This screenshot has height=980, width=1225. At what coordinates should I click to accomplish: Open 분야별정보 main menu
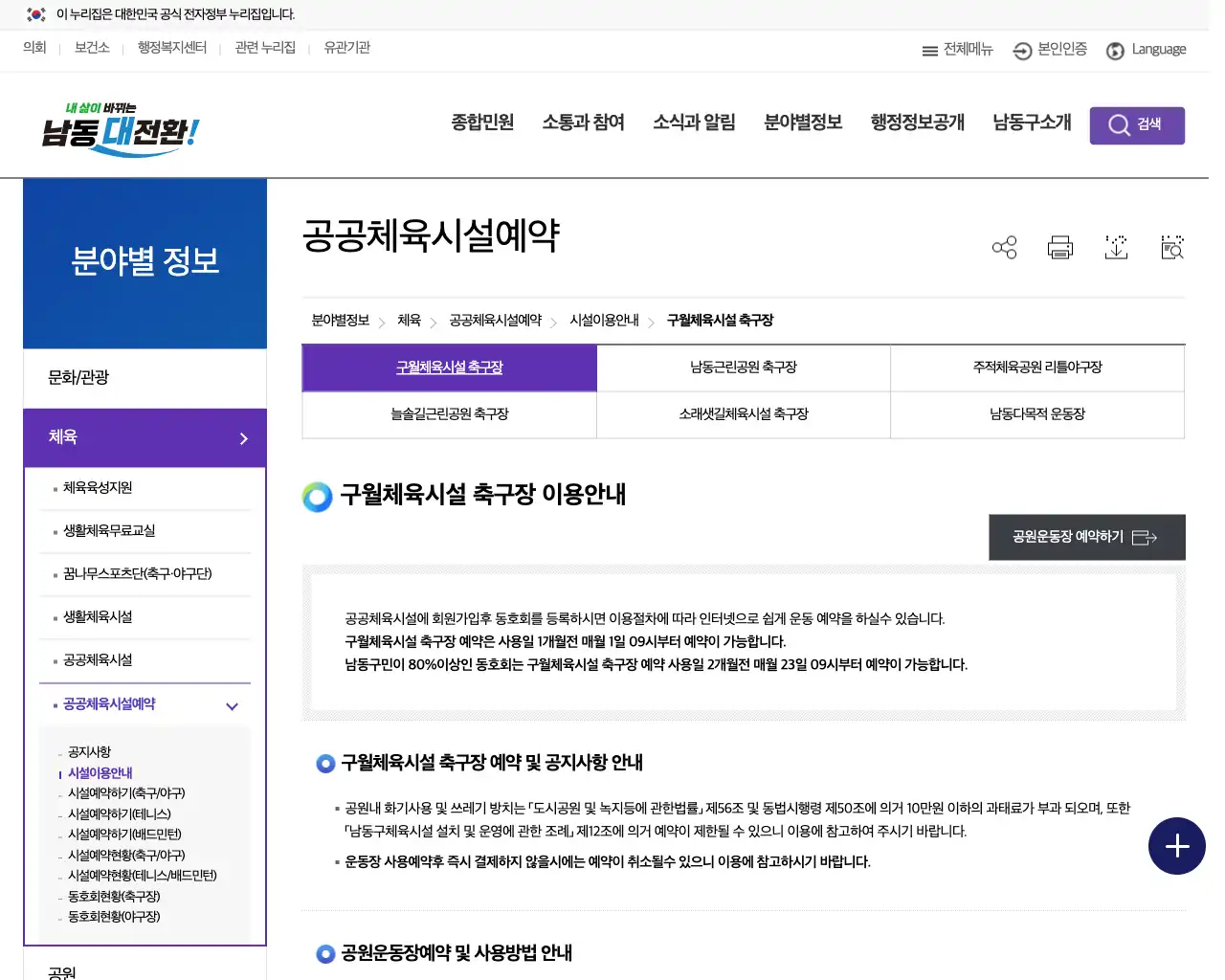(803, 122)
